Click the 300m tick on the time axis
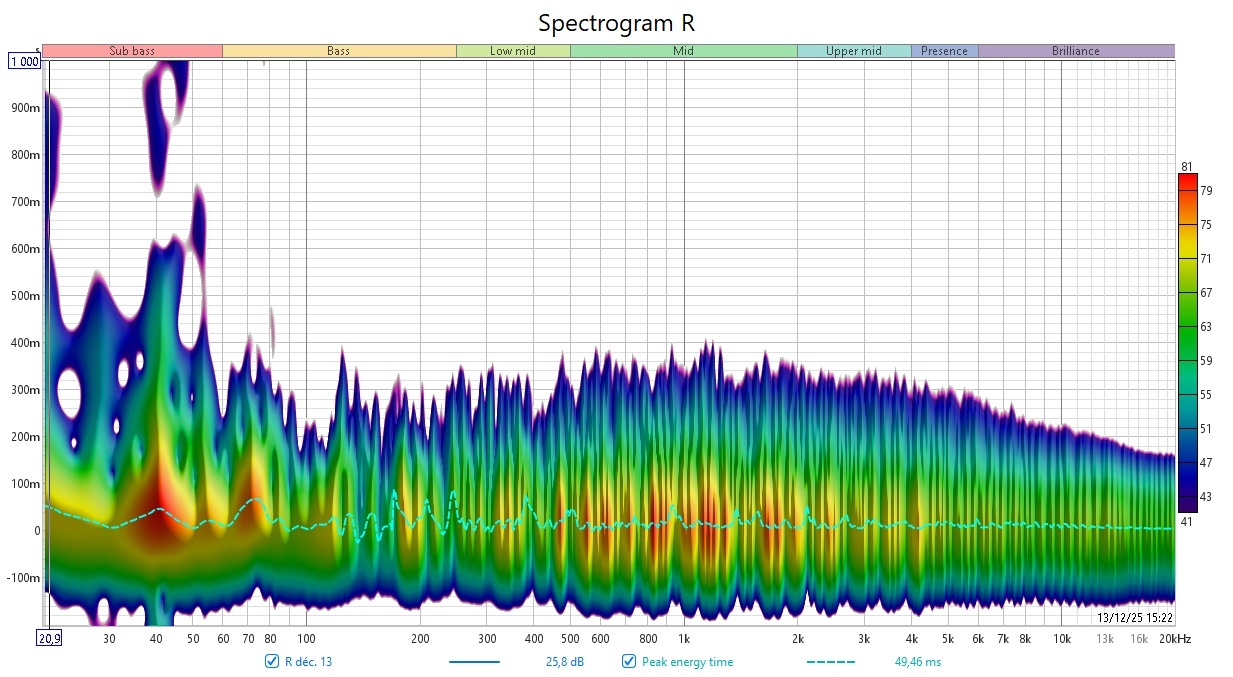The width and height of the screenshot is (1233, 677). pos(26,390)
